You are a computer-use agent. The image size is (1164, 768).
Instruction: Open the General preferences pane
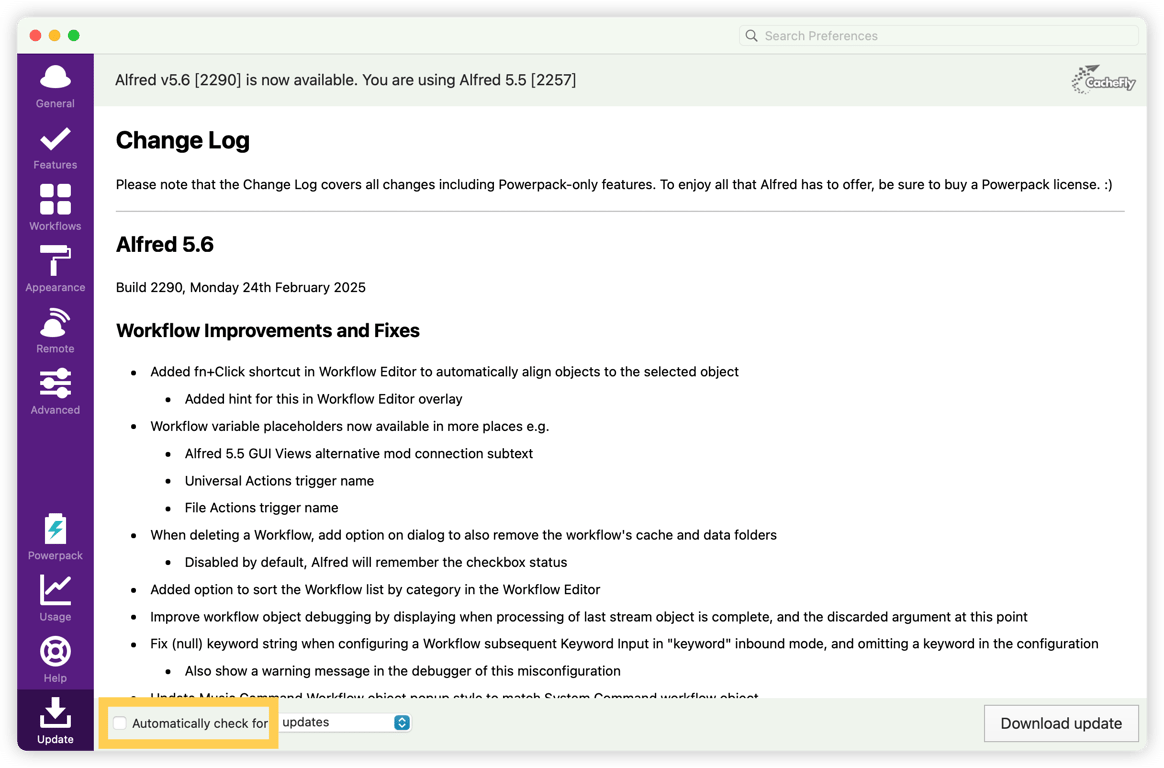pyautogui.click(x=55, y=87)
